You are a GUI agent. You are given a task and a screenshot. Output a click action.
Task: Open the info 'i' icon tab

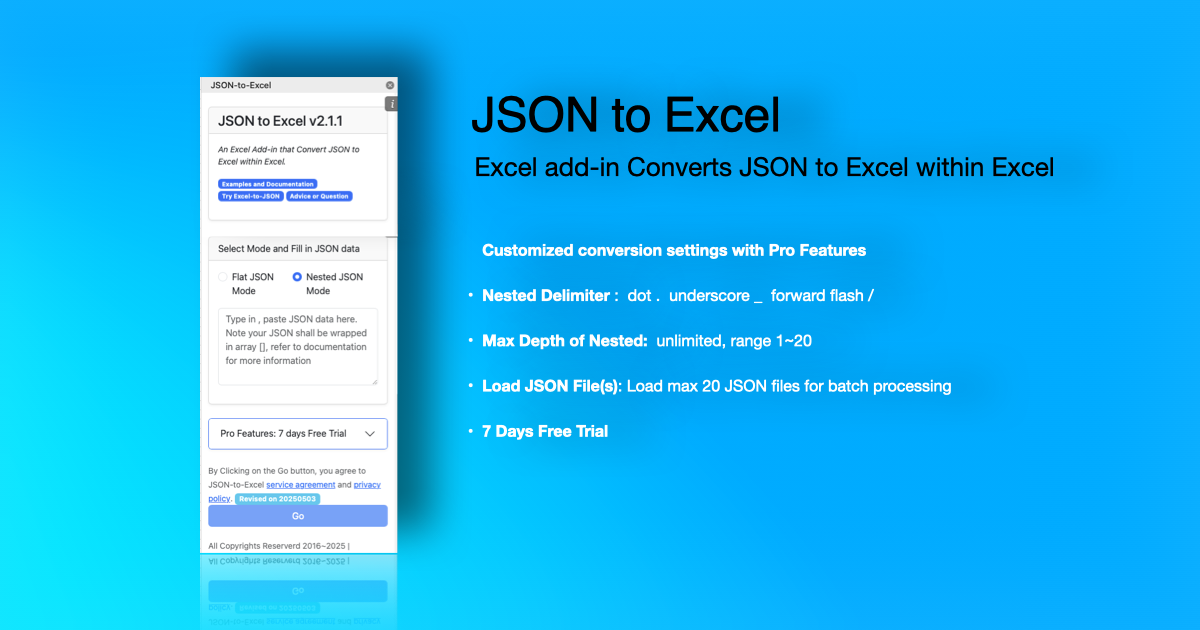[x=392, y=104]
